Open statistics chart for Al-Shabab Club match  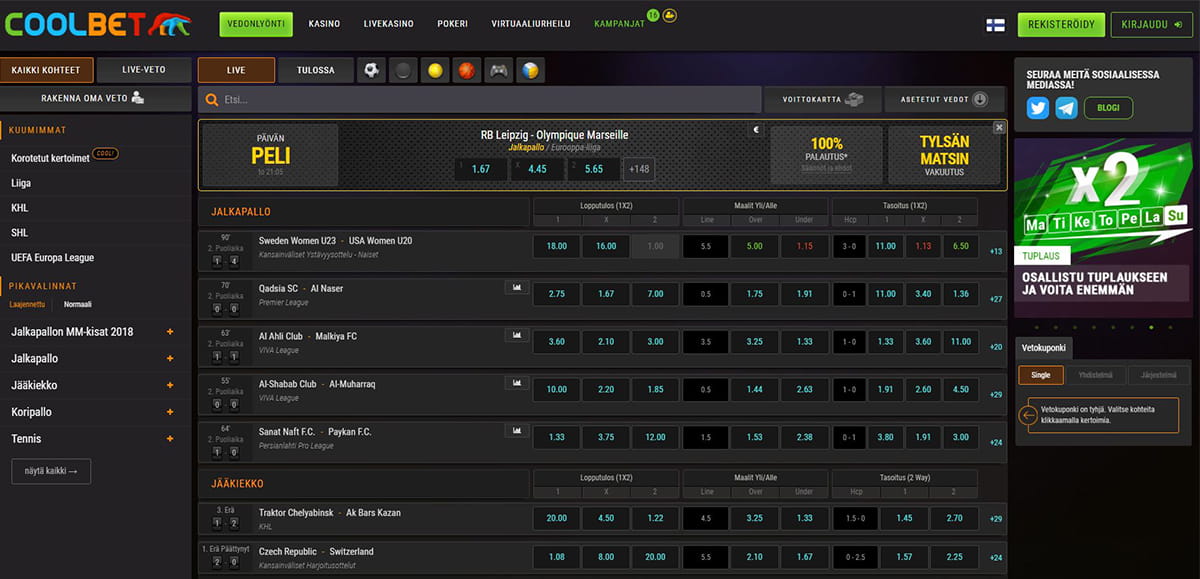(x=517, y=382)
